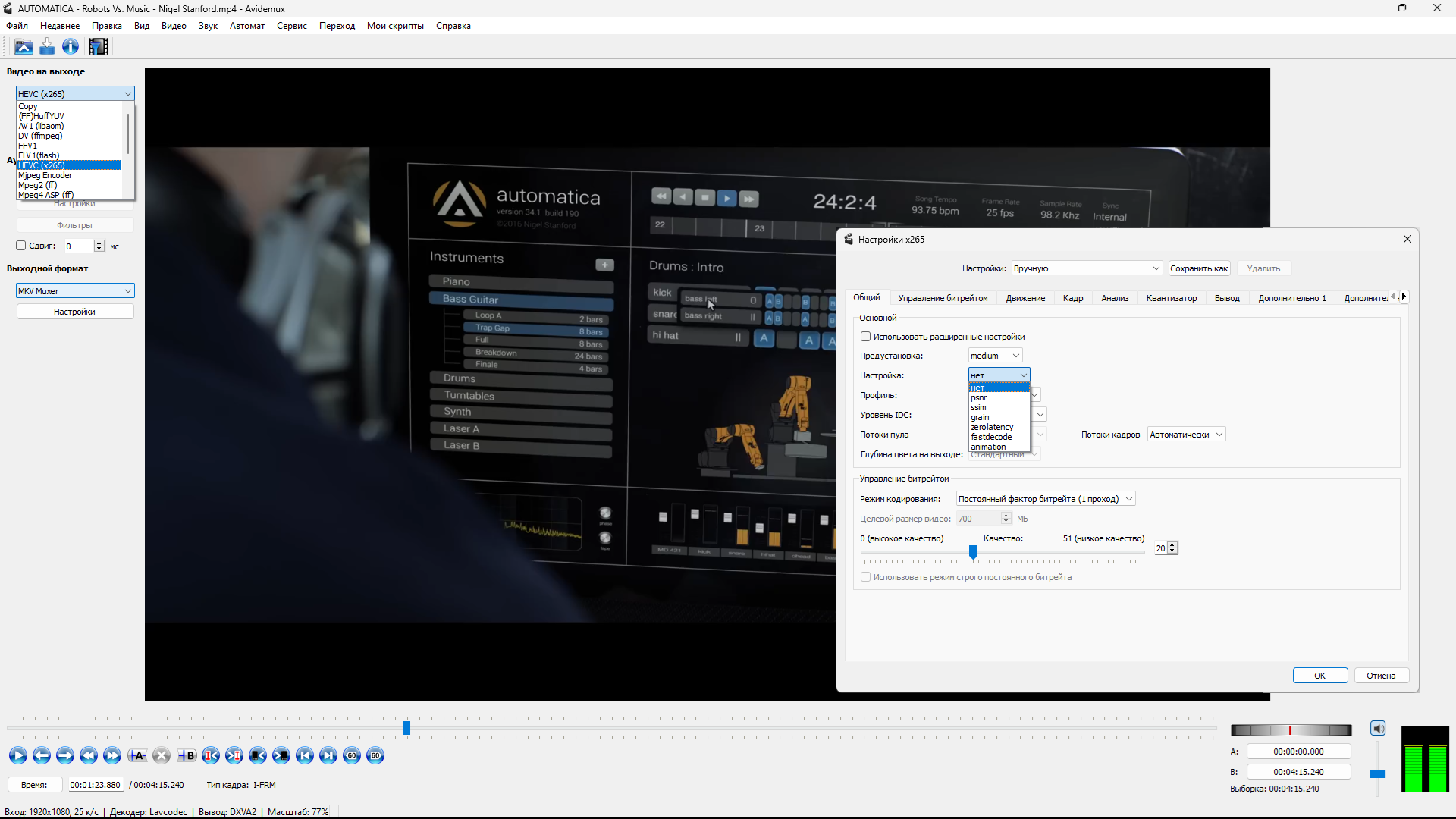This screenshot has height=819, width=1456.
Task: Select 'animation' in the tuning list
Action: pos(999,447)
